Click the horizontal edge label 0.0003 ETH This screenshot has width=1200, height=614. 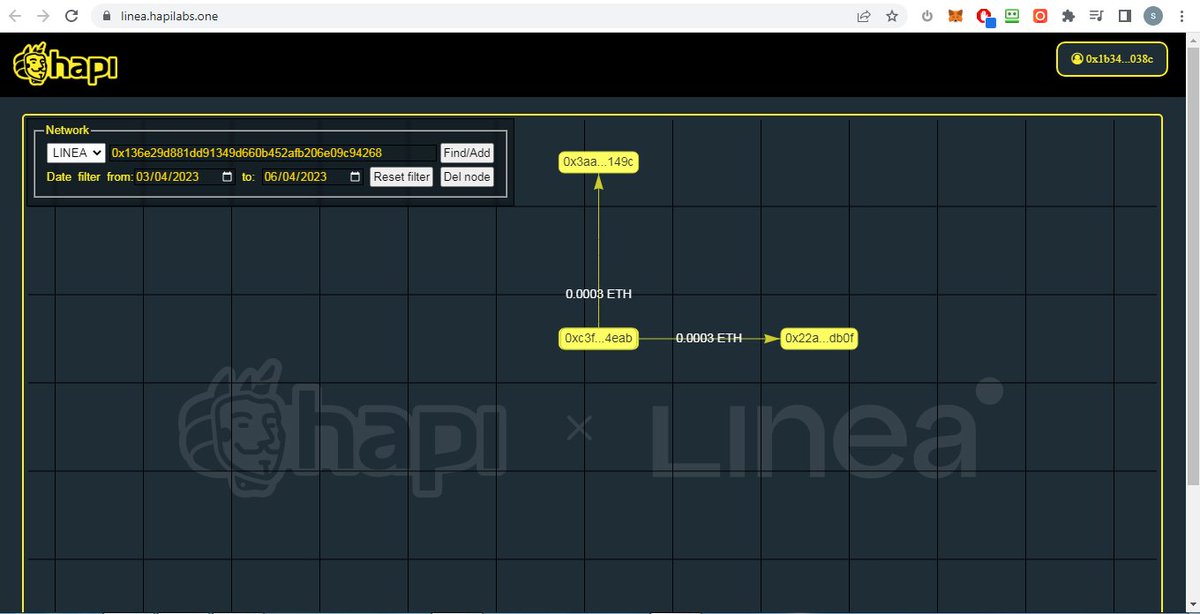click(709, 338)
